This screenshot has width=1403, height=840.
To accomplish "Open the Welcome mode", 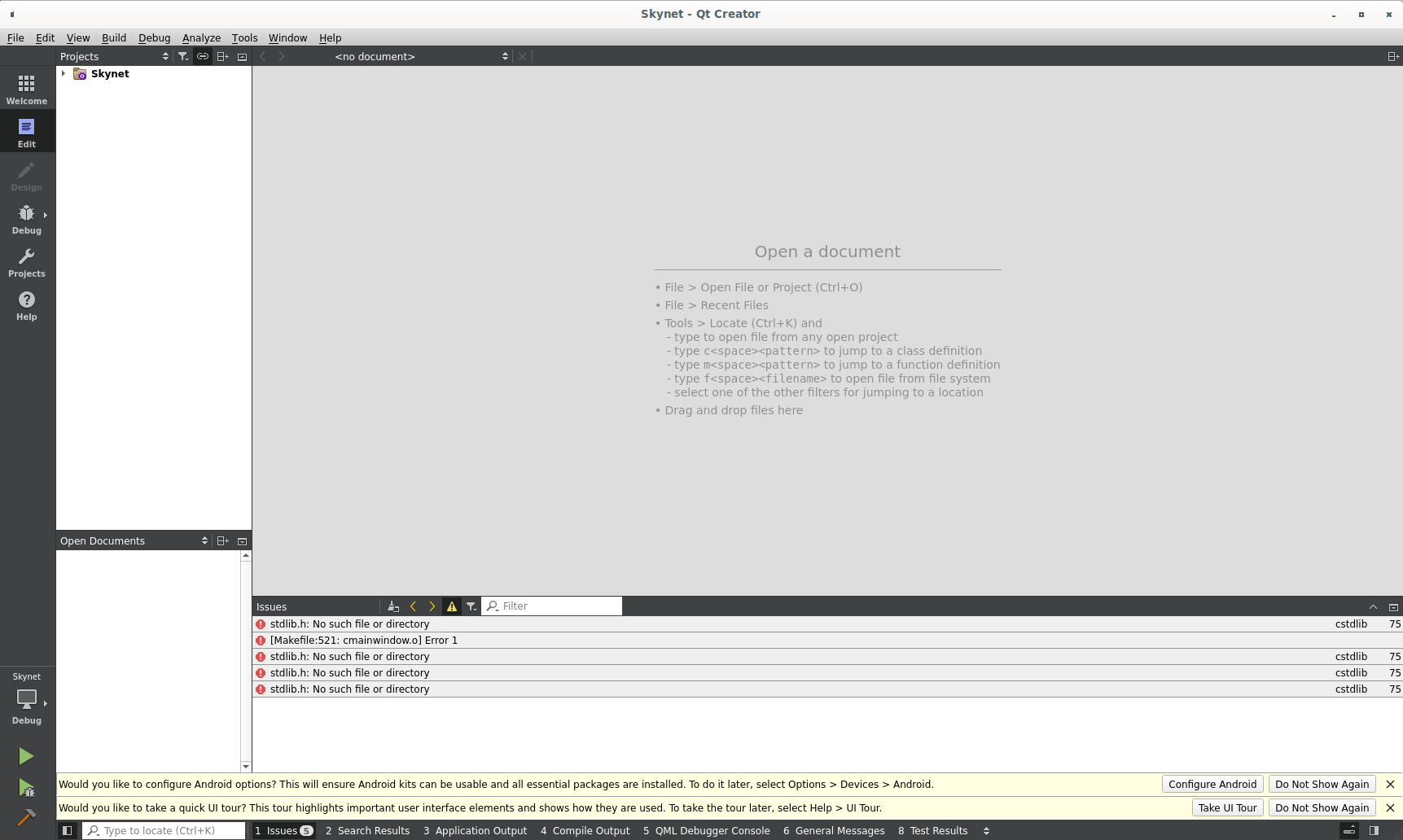I will [x=27, y=89].
